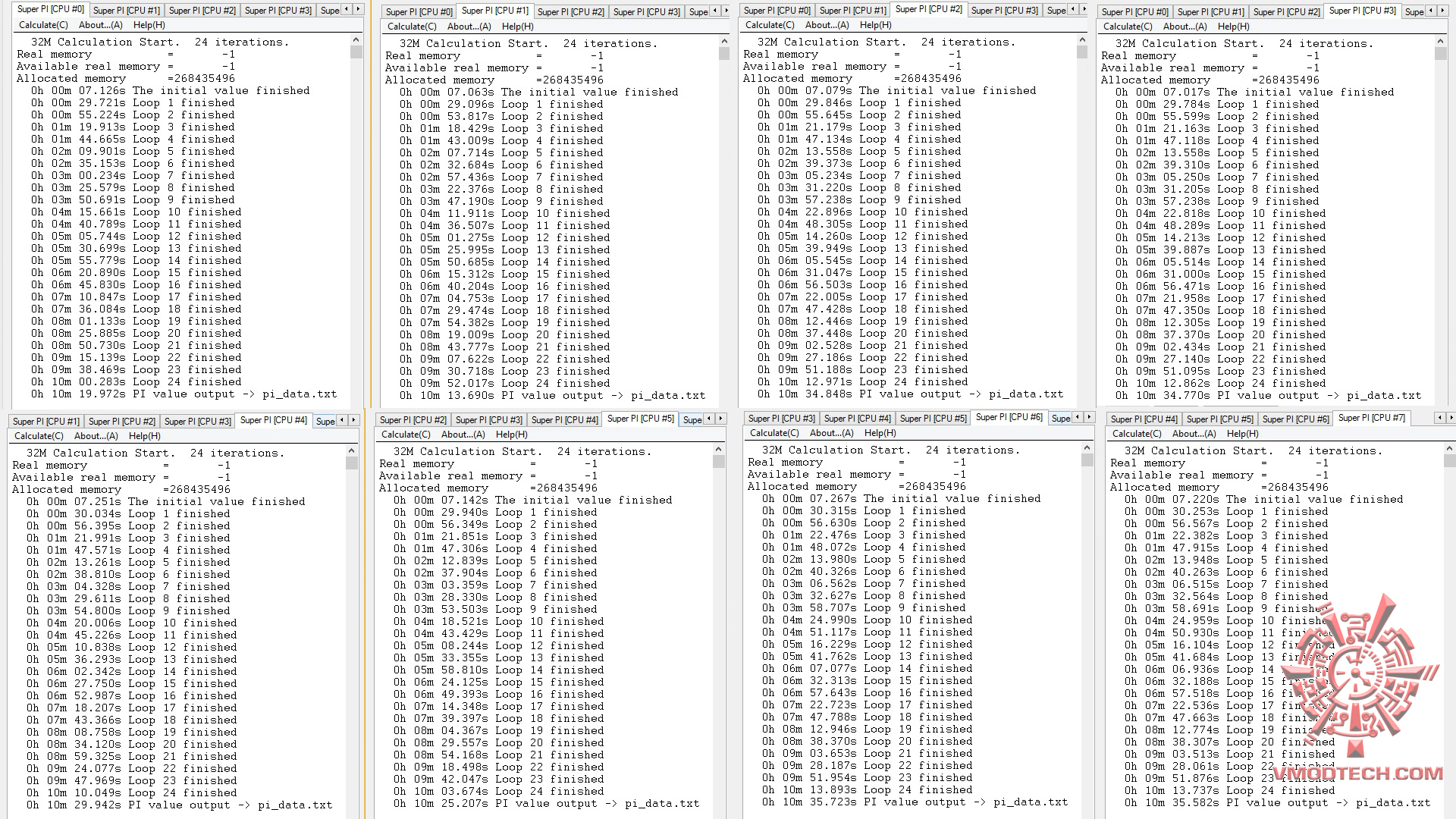1456x819 pixels.
Task: Click scrollbar up arrow in top-left window
Action: click(x=356, y=40)
